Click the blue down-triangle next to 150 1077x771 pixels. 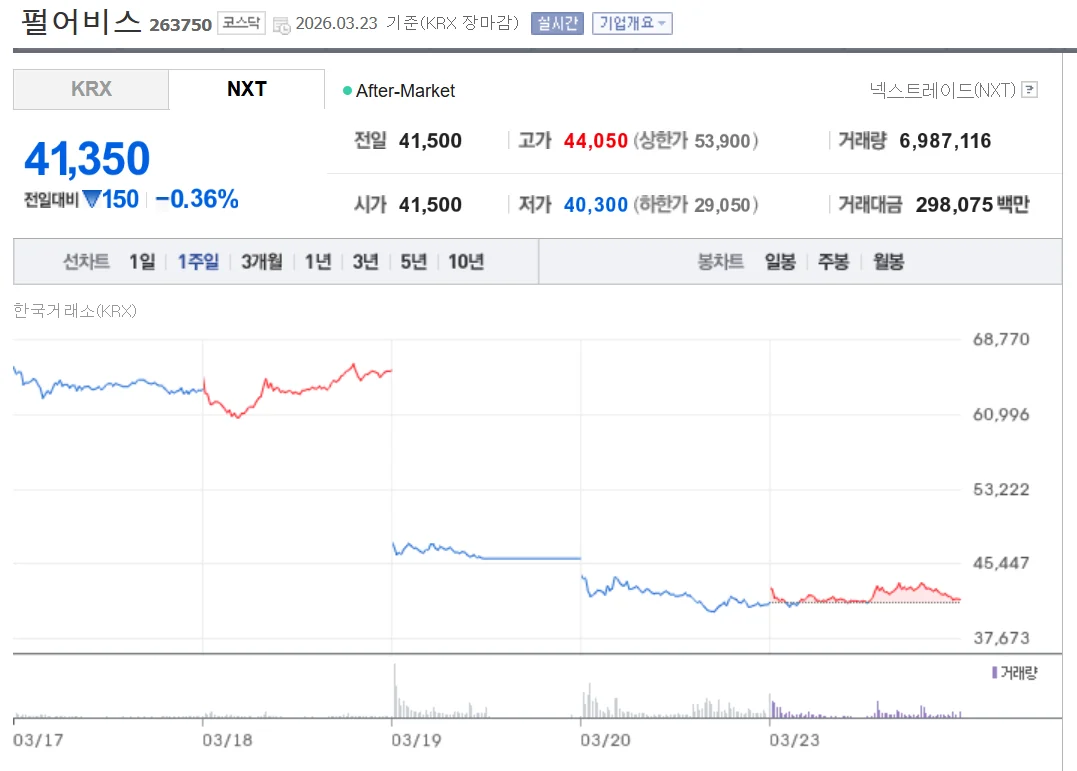click(91, 199)
